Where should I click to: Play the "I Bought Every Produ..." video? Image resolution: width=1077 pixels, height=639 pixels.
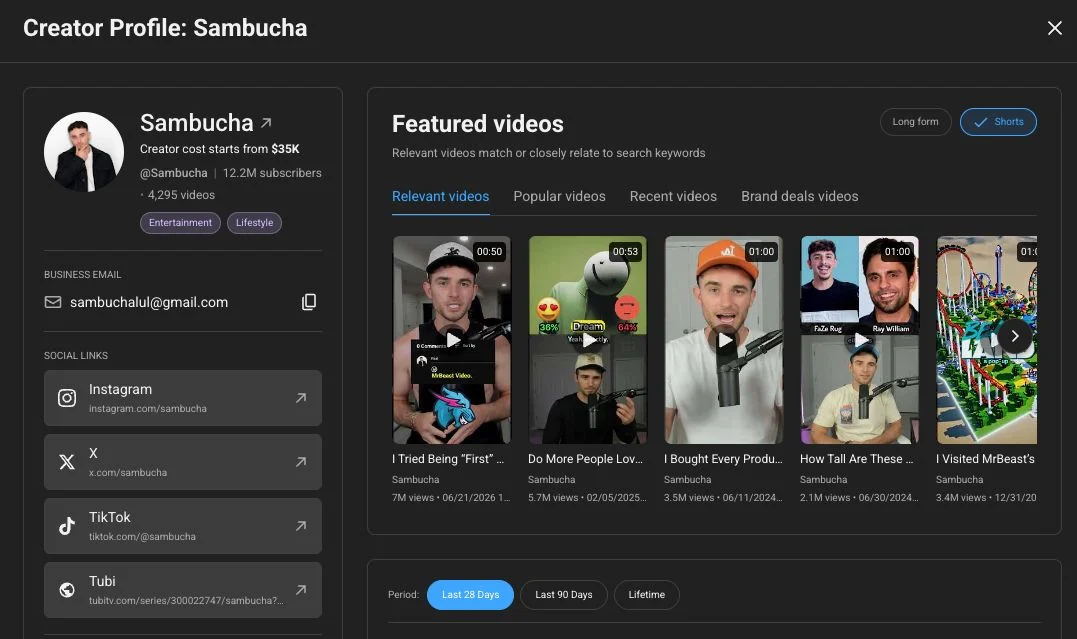click(x=725, y=339)
